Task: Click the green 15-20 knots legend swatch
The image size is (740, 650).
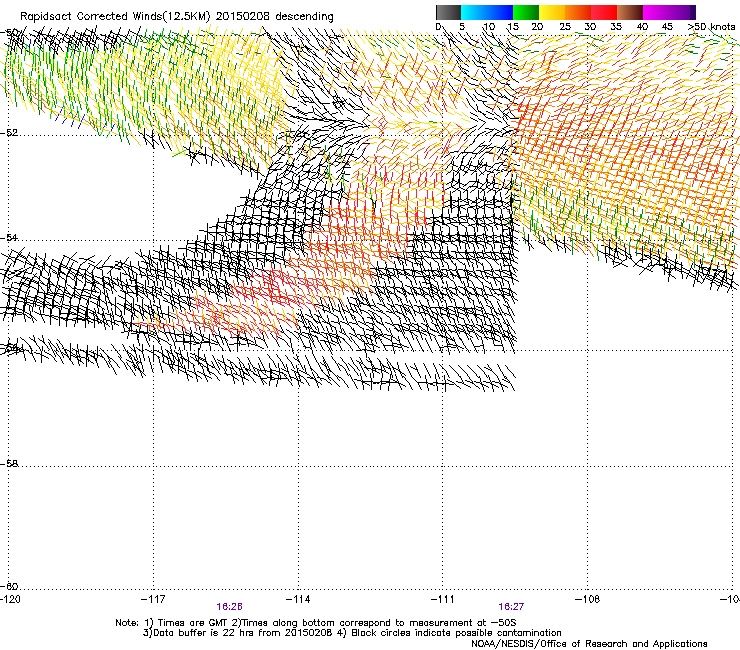Action: click(x=526, y=12)
